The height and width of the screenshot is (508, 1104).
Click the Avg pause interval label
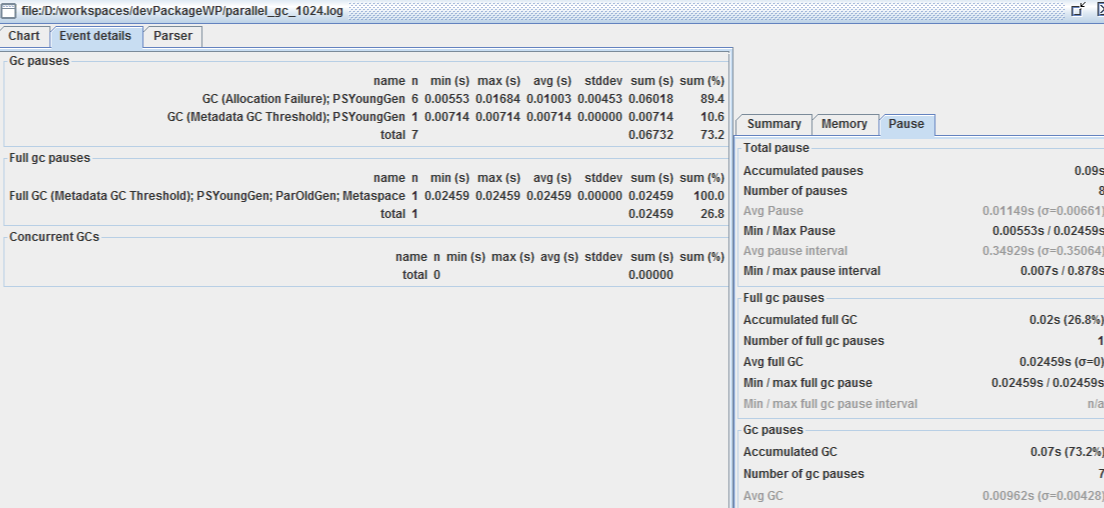[795, 251]
